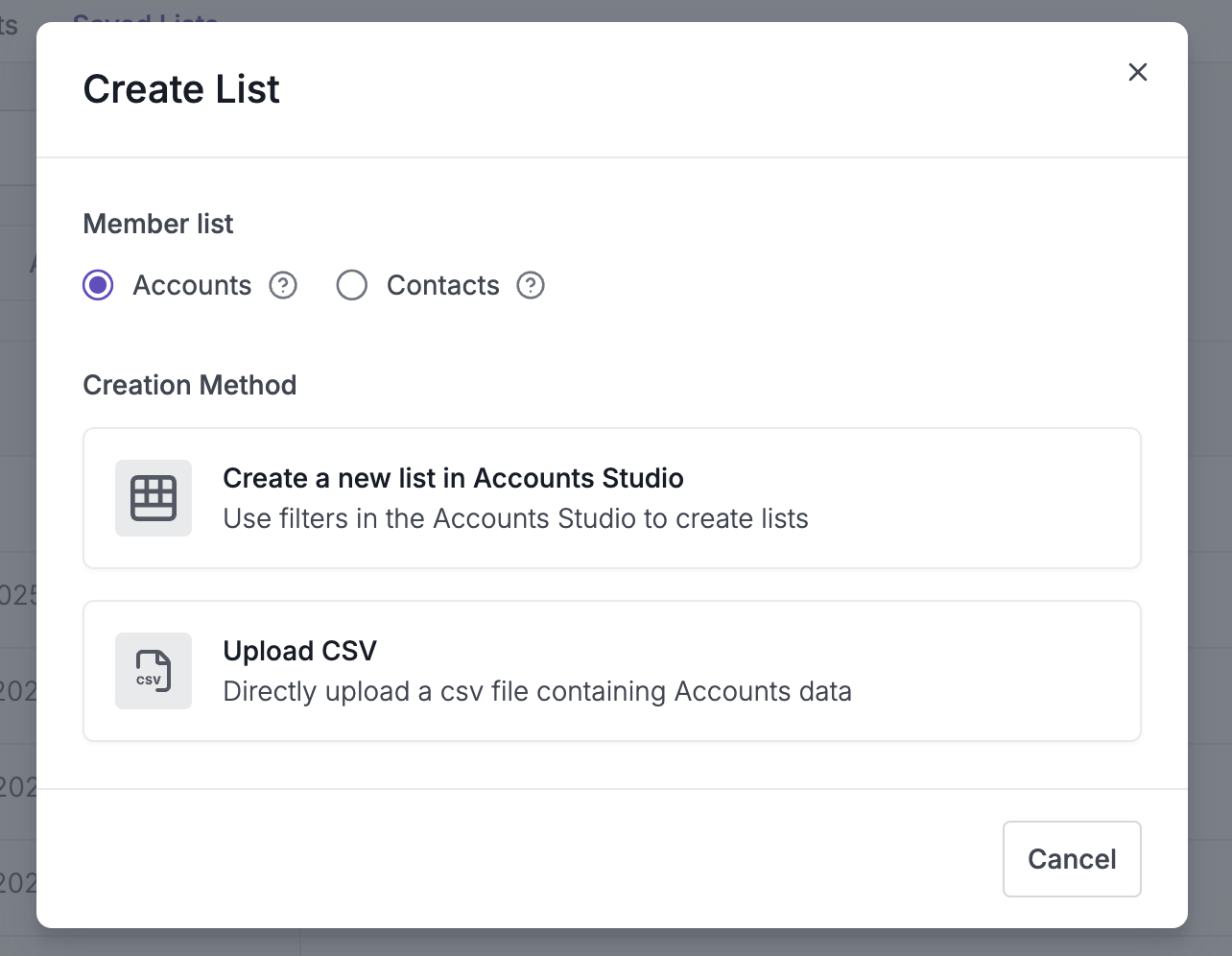
Task: Click the "Creation Method" section label
Action: point(190,385)
